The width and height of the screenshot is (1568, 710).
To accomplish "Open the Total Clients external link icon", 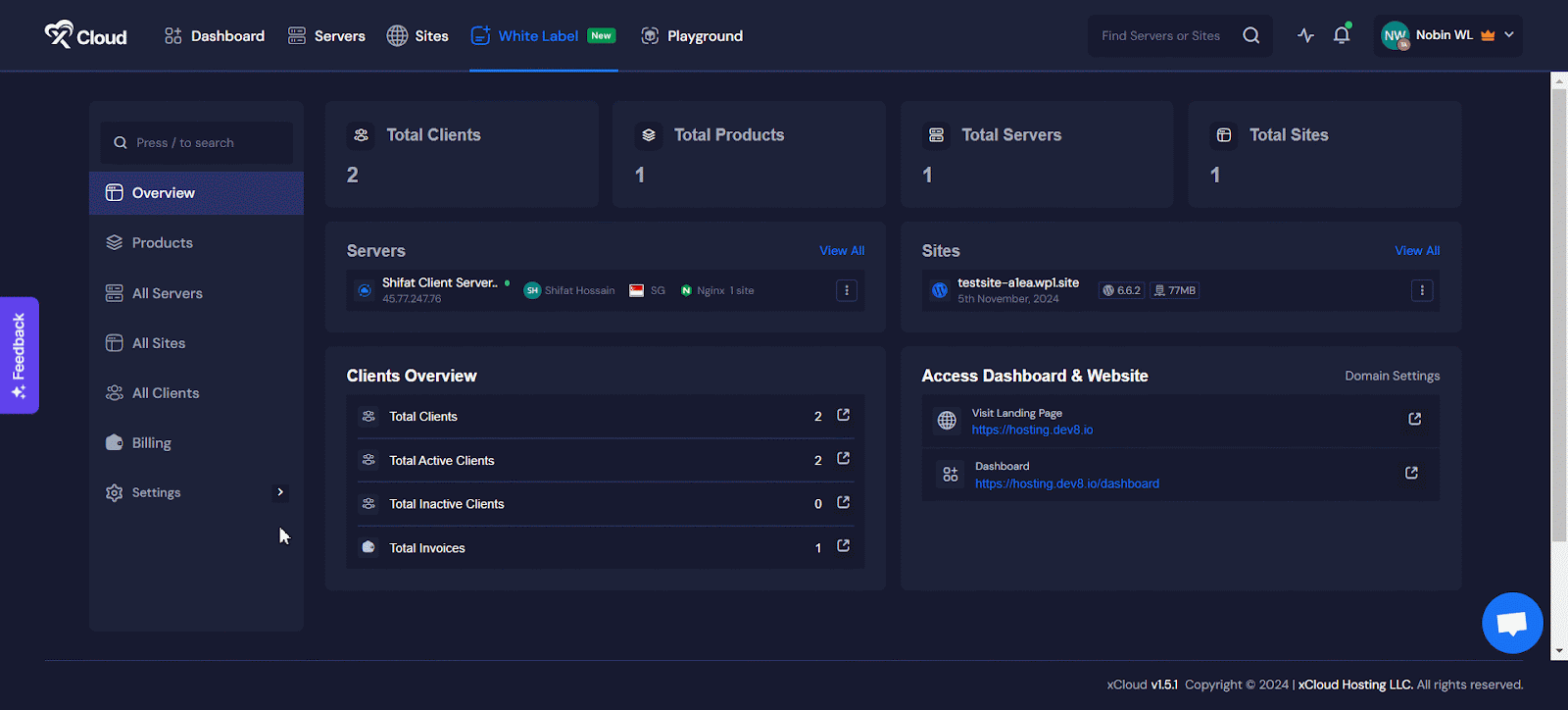I will [843, 416].
